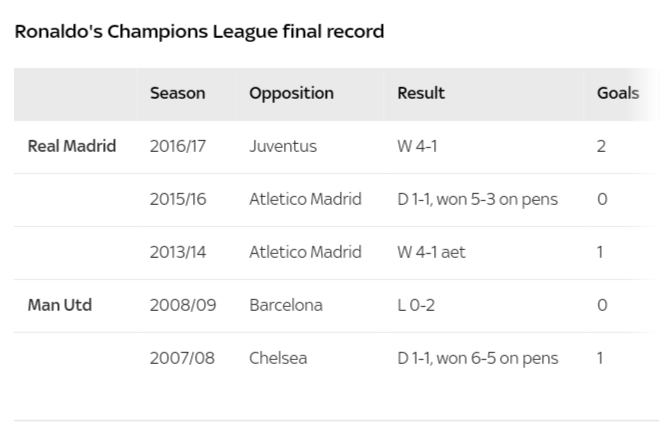Click the 2008/09 season cell

coord(183,305)
